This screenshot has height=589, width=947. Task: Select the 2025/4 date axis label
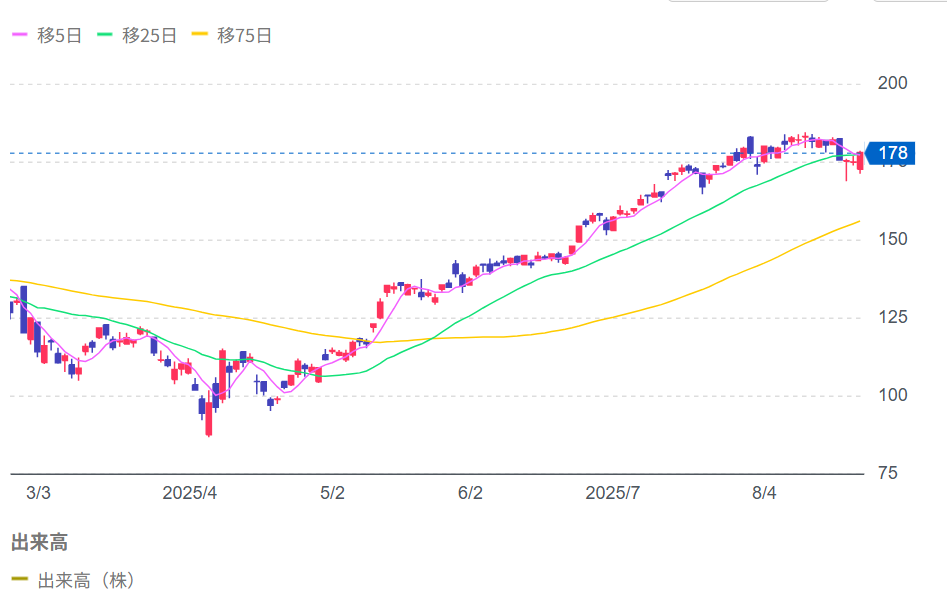click(190, 493)
